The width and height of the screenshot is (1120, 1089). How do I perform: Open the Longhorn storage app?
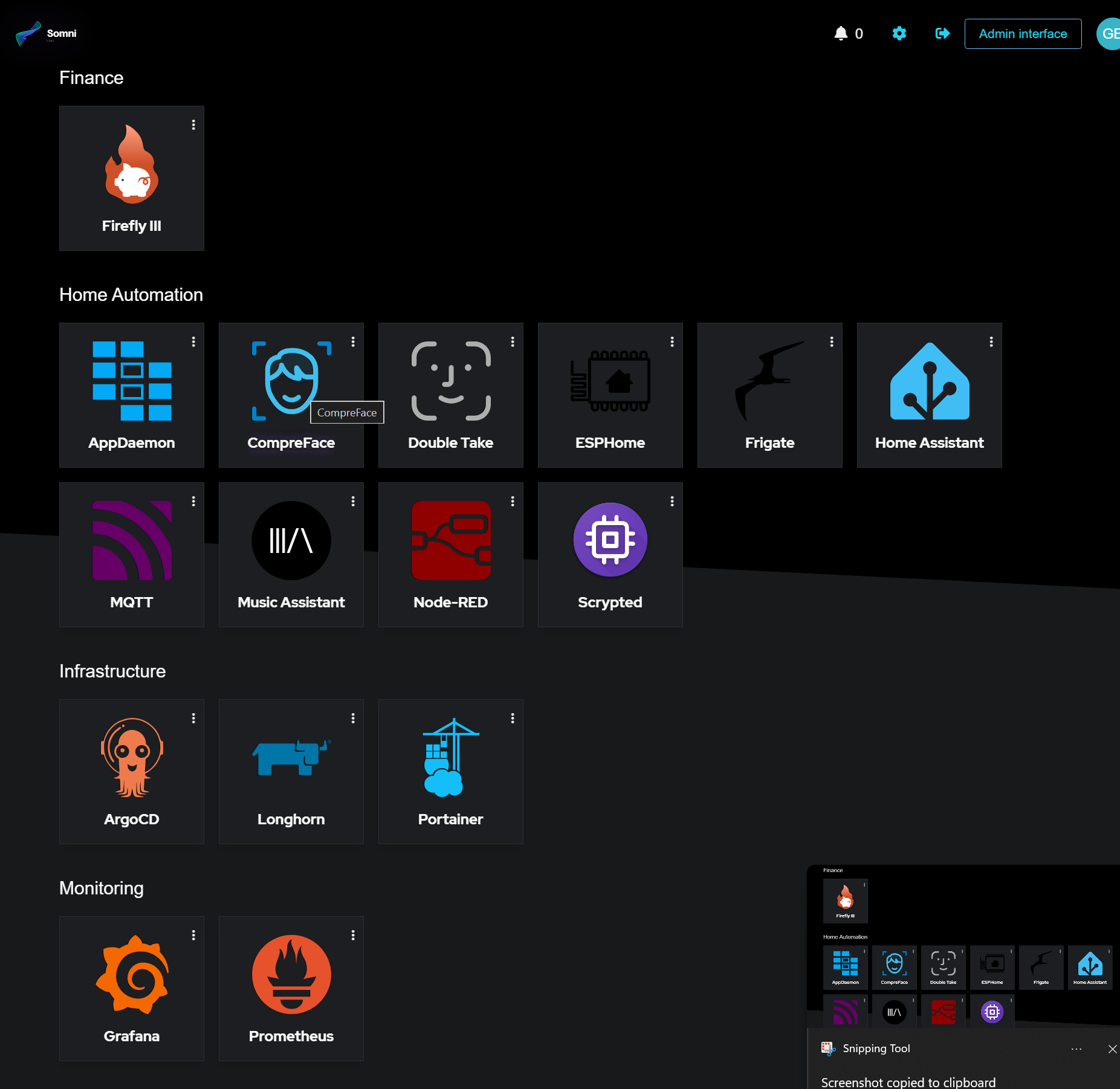coord(291,771)
